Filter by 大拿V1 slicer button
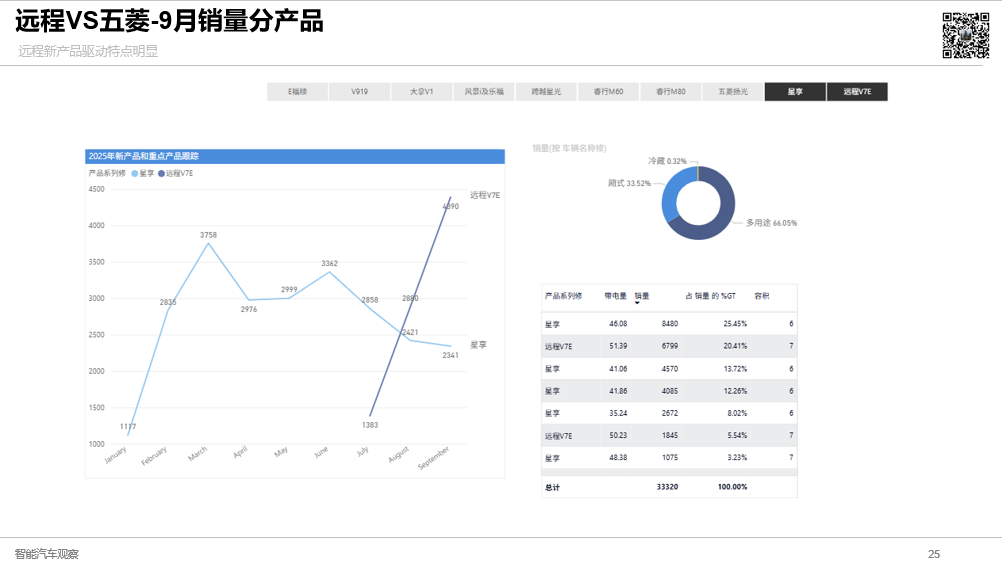The width and height of the screenshot is (1002, 561). 422,91
